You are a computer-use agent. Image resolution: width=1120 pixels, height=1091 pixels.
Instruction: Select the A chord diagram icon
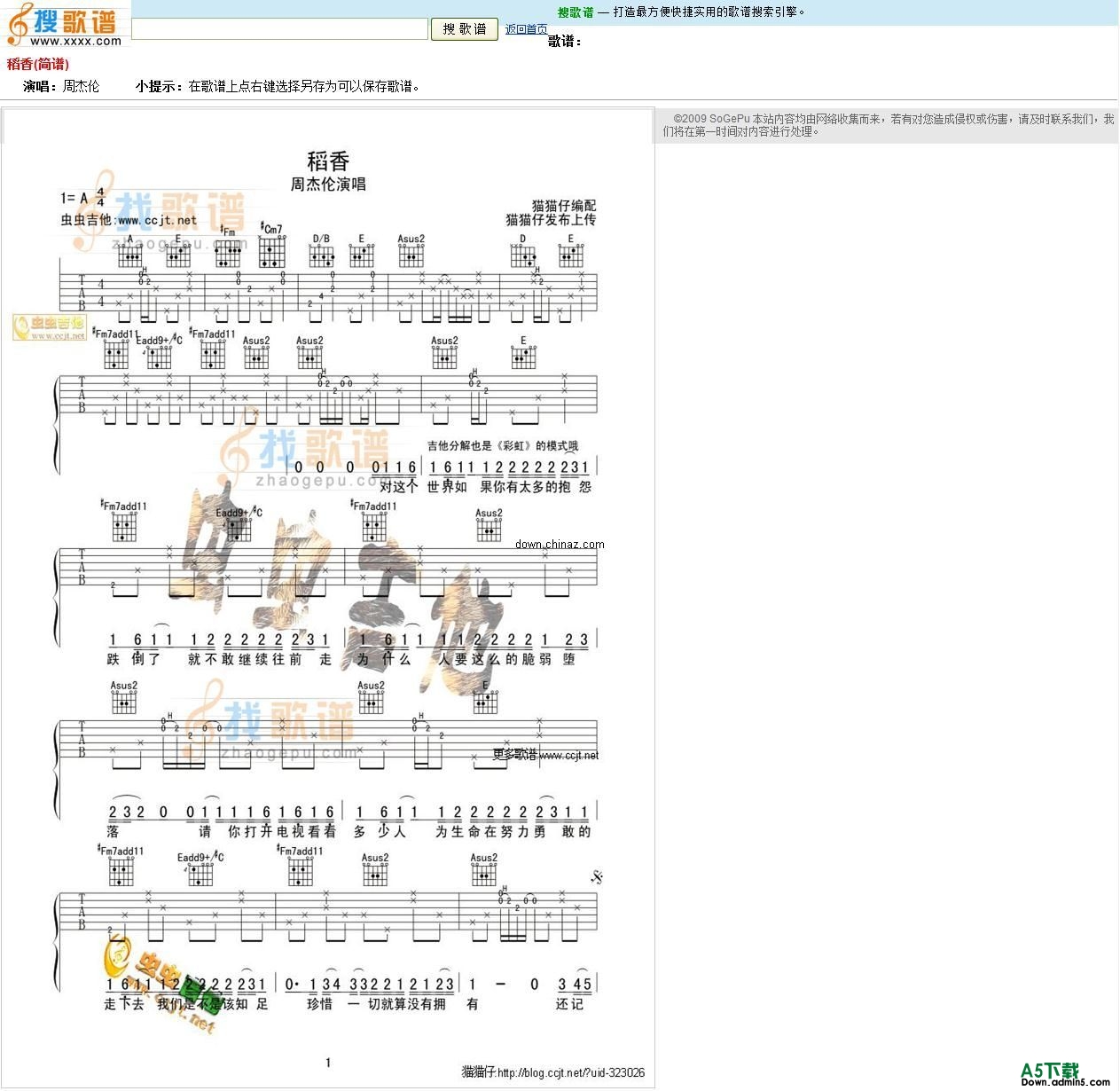[129, 255]
